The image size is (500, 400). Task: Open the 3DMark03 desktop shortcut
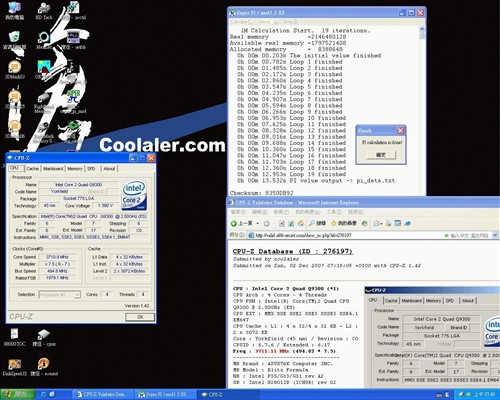click(15, 70)
